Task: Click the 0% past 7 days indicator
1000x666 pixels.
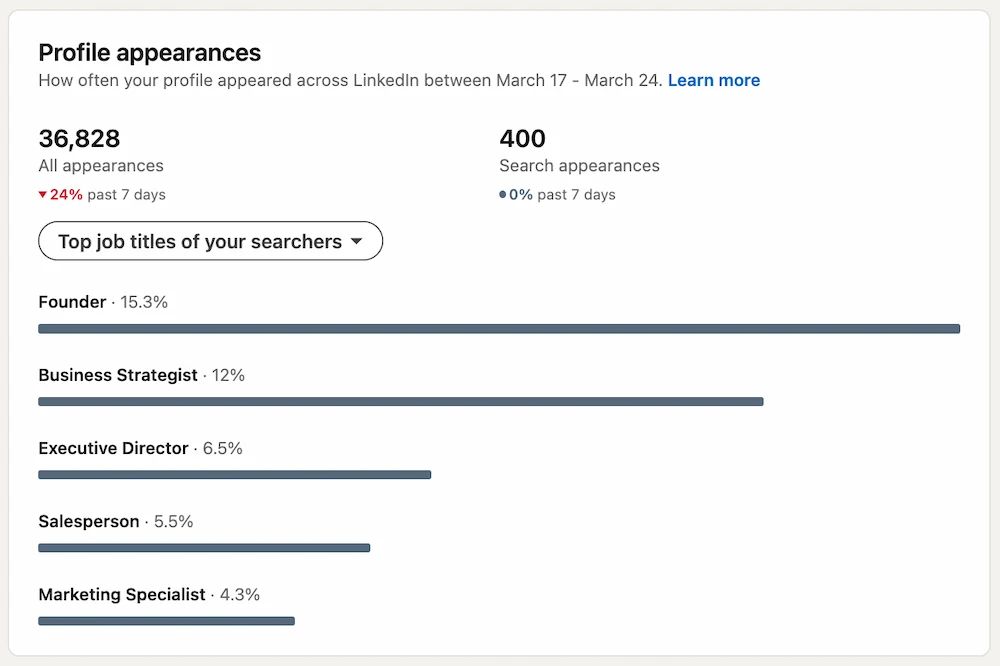Action: click(x=558, y=195)
